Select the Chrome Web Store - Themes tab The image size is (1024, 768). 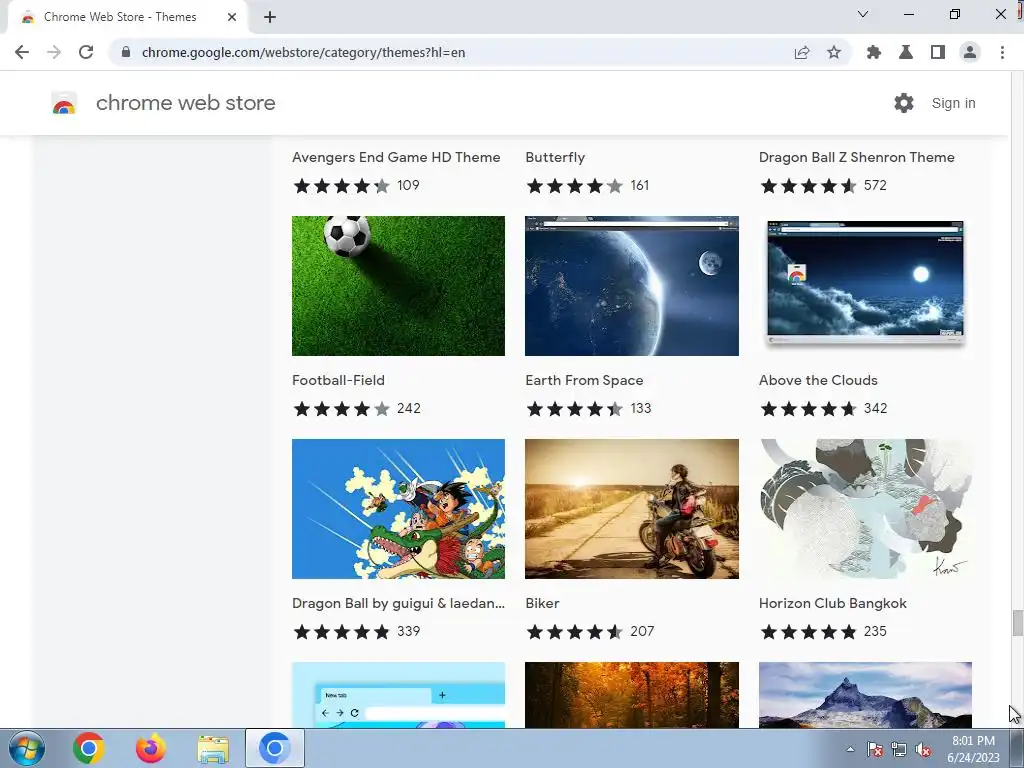[x=127, y=17]
